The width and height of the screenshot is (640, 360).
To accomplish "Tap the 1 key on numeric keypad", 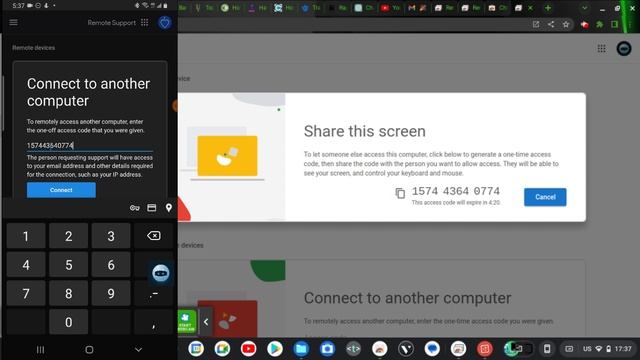I will point(26,236).
